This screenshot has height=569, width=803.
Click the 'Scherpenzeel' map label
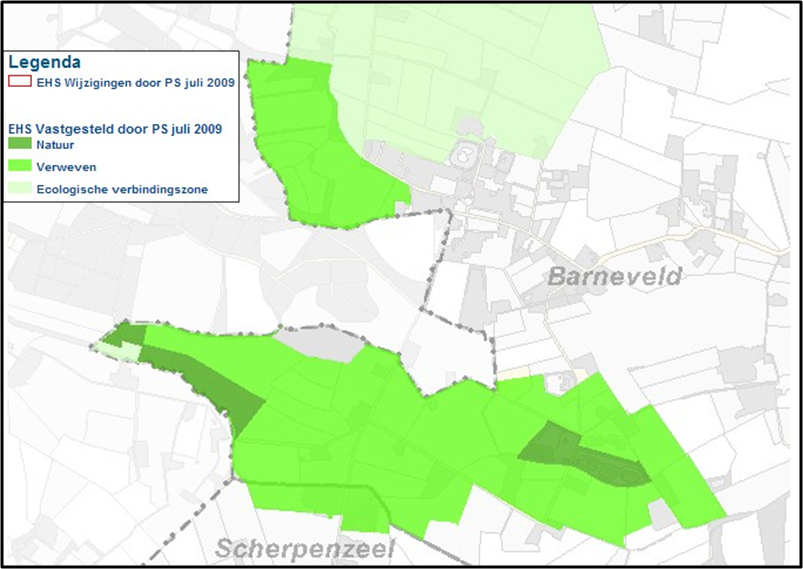[x=305, y=549]
